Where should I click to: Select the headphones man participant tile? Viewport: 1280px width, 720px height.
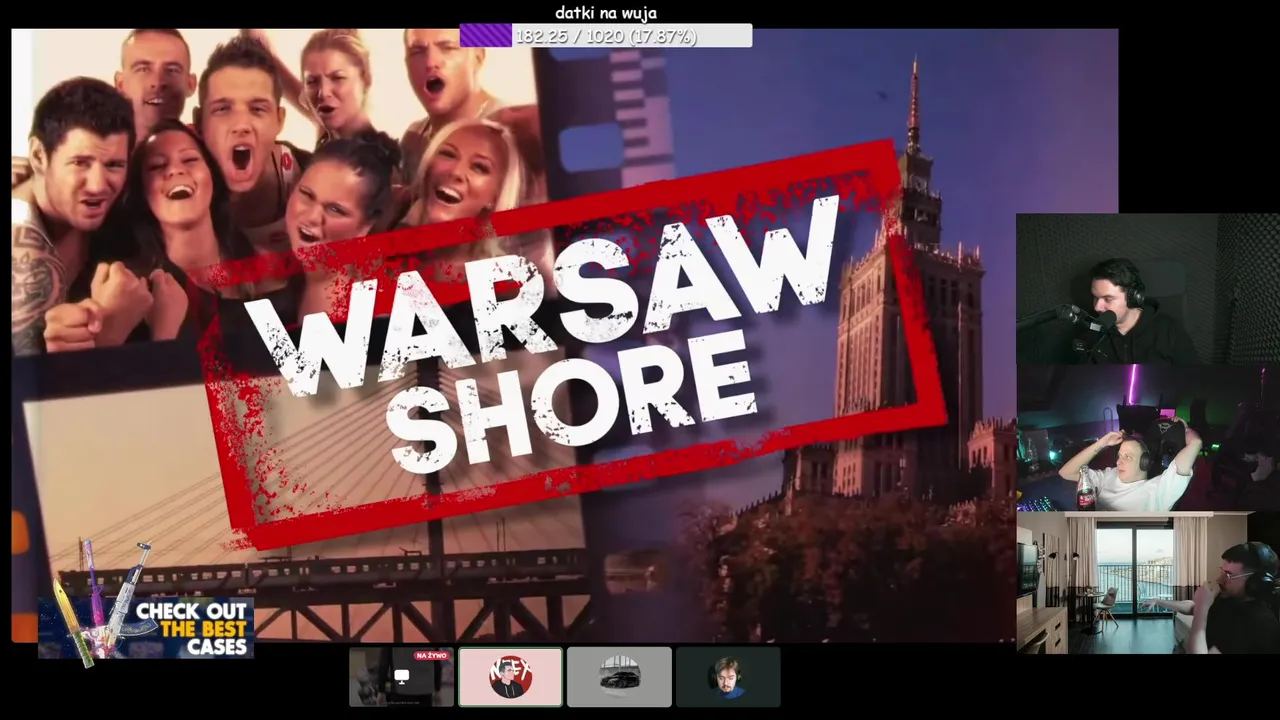tap(728, 677)
